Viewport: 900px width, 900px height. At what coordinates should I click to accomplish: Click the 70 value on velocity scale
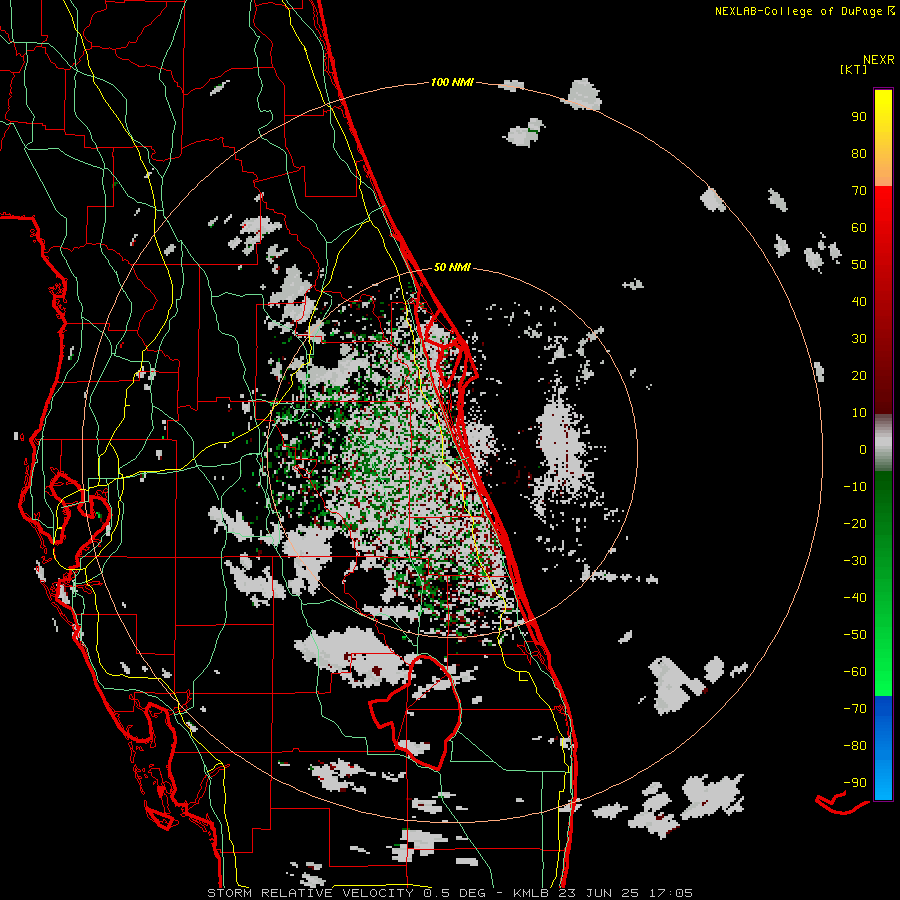[x=859, y=191]
